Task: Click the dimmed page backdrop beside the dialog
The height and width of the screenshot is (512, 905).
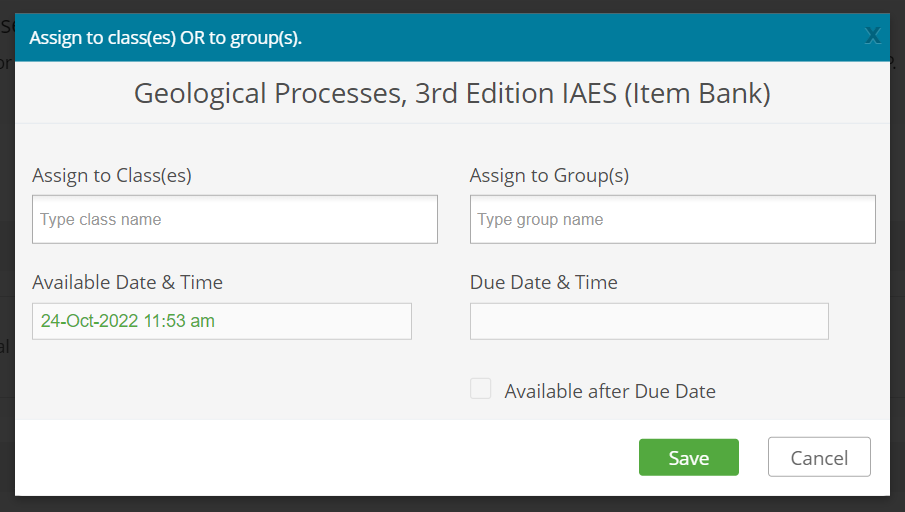Action: point(6,300)
